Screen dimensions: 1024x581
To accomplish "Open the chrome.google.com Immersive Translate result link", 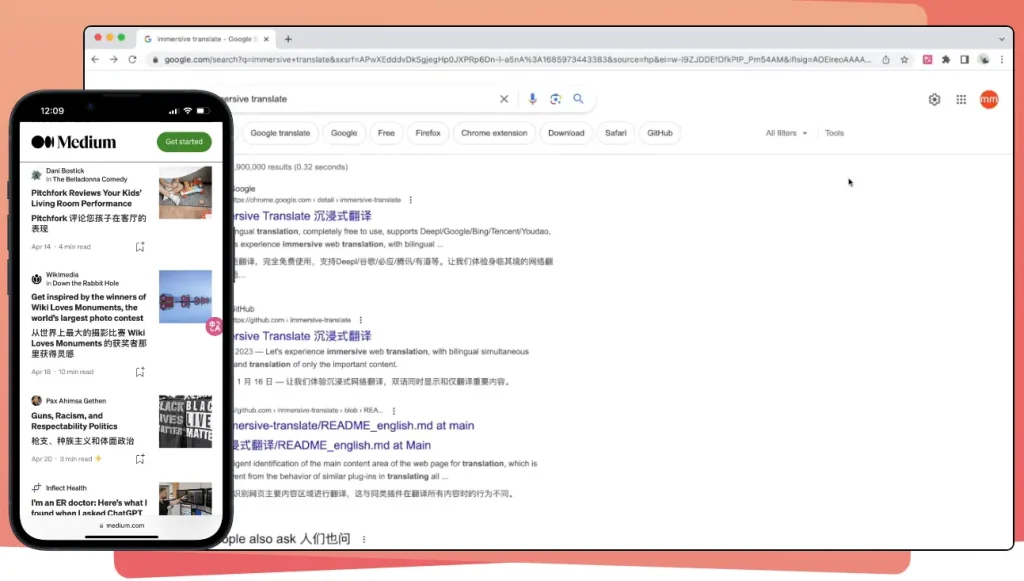I will click(302, 216).
